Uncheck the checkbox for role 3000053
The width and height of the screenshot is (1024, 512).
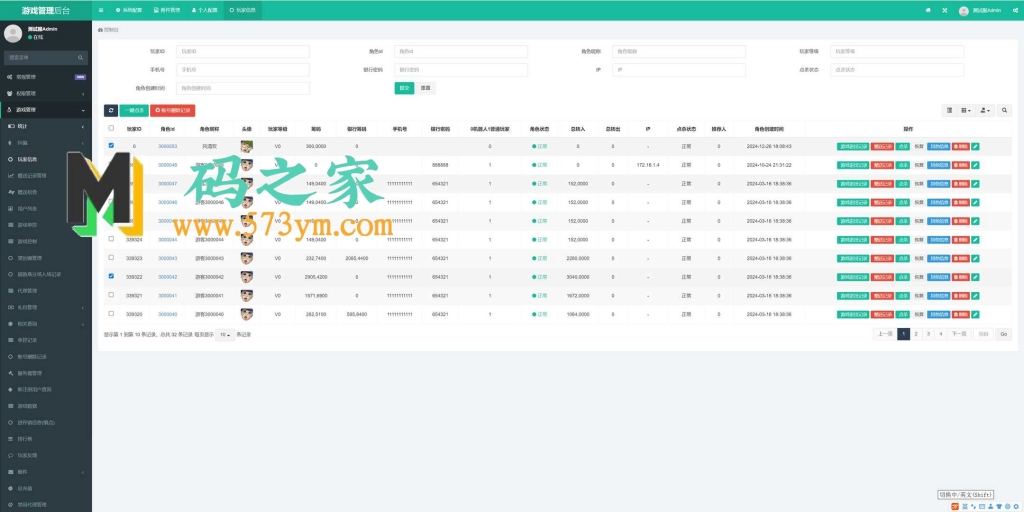pyautogui.click(x=111, y=146)
